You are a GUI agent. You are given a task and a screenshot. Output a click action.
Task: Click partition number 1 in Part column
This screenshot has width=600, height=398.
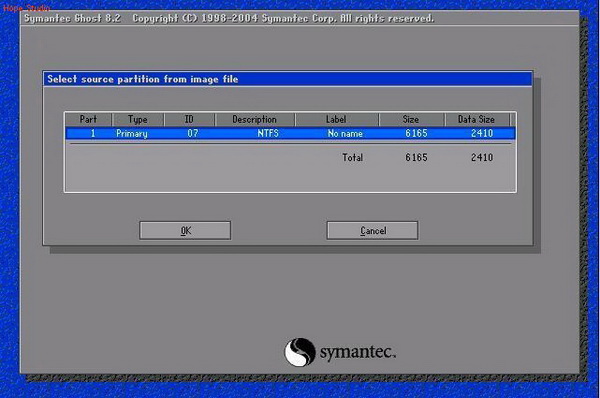(93, 133)
